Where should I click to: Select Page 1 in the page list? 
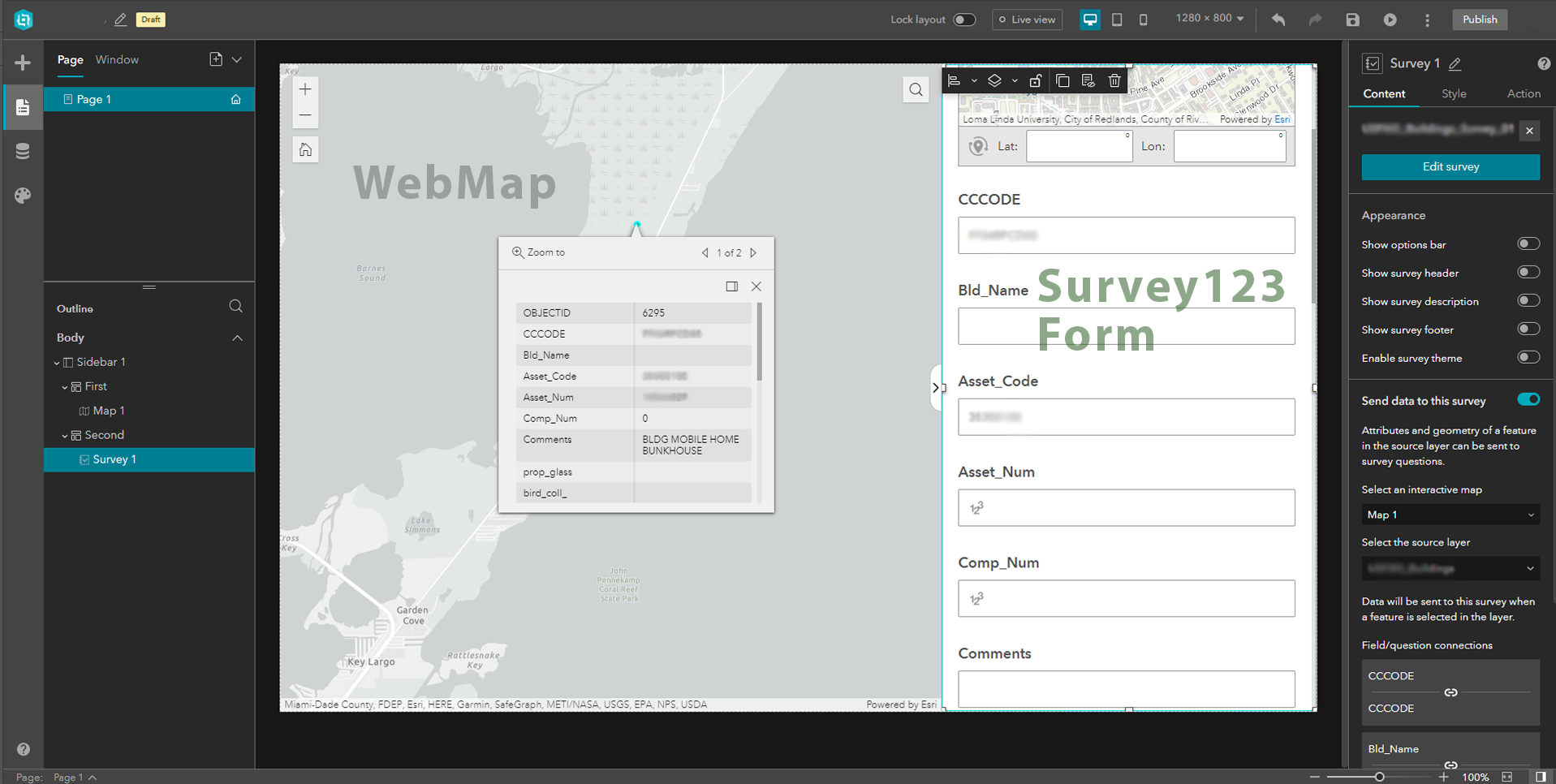pyautogui.click(x=149, y=99)
